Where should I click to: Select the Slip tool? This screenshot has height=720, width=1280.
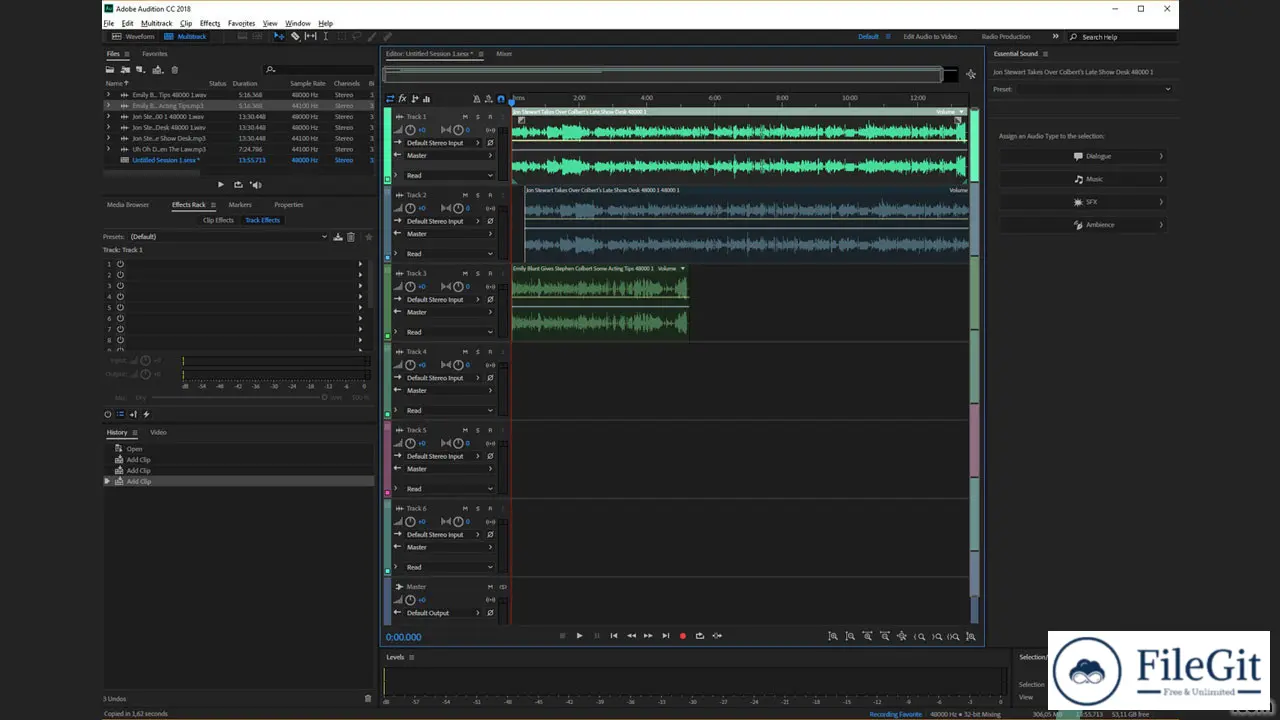310,36
